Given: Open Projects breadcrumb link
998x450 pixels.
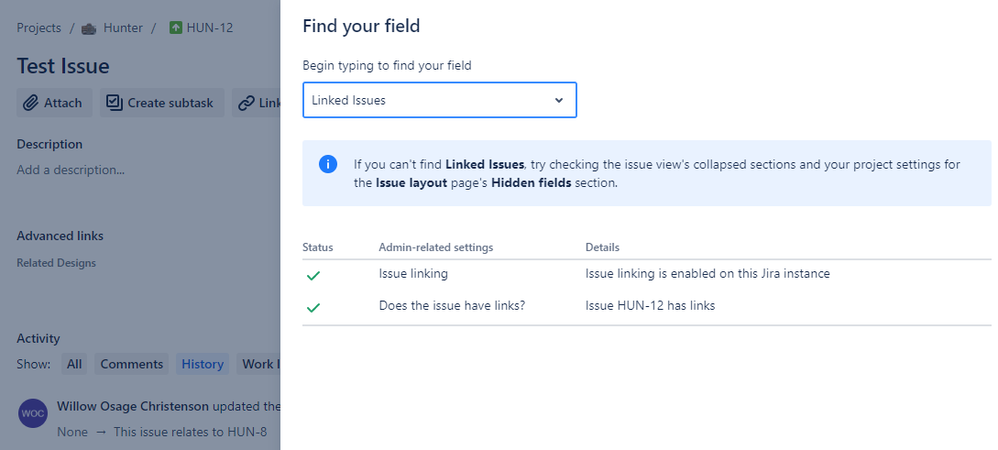Looking at the screenshot, I should pos(39,28).
